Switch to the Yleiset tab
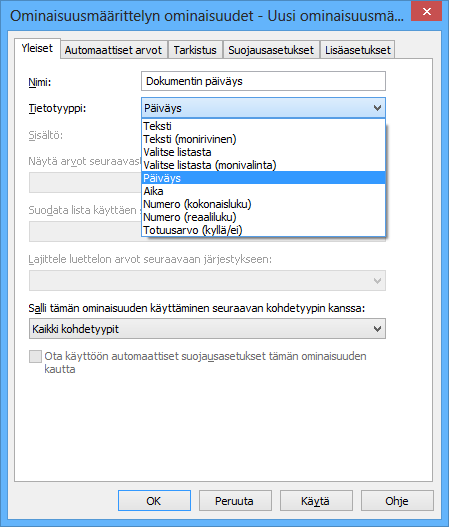Image resolution: width=449 pixels, height=527 pixels. (37, 48)
